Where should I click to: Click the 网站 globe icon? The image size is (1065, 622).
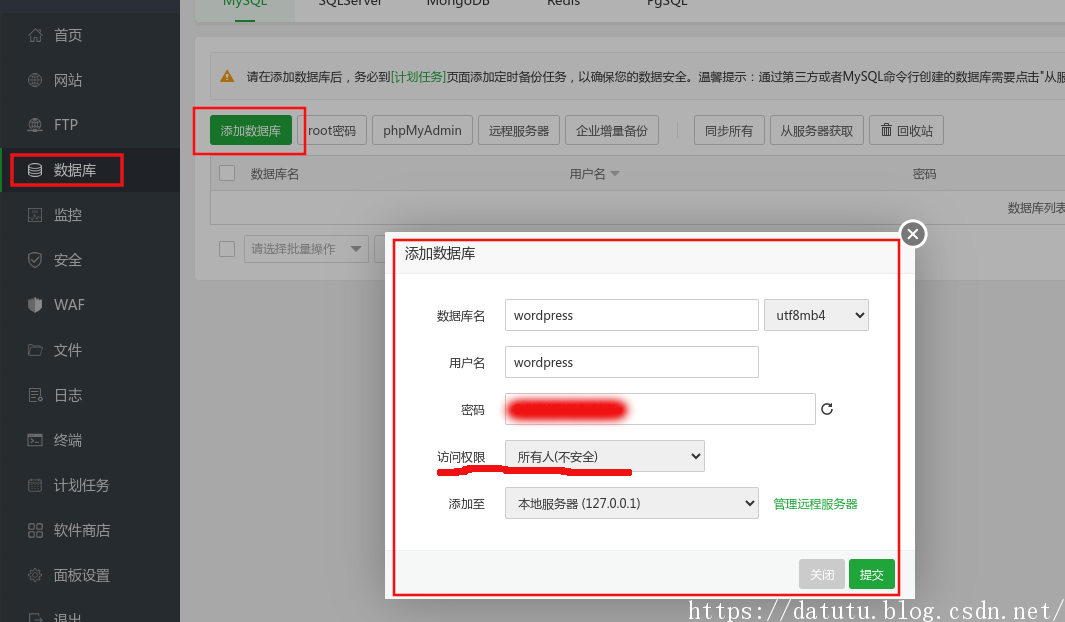click(35, 80)
